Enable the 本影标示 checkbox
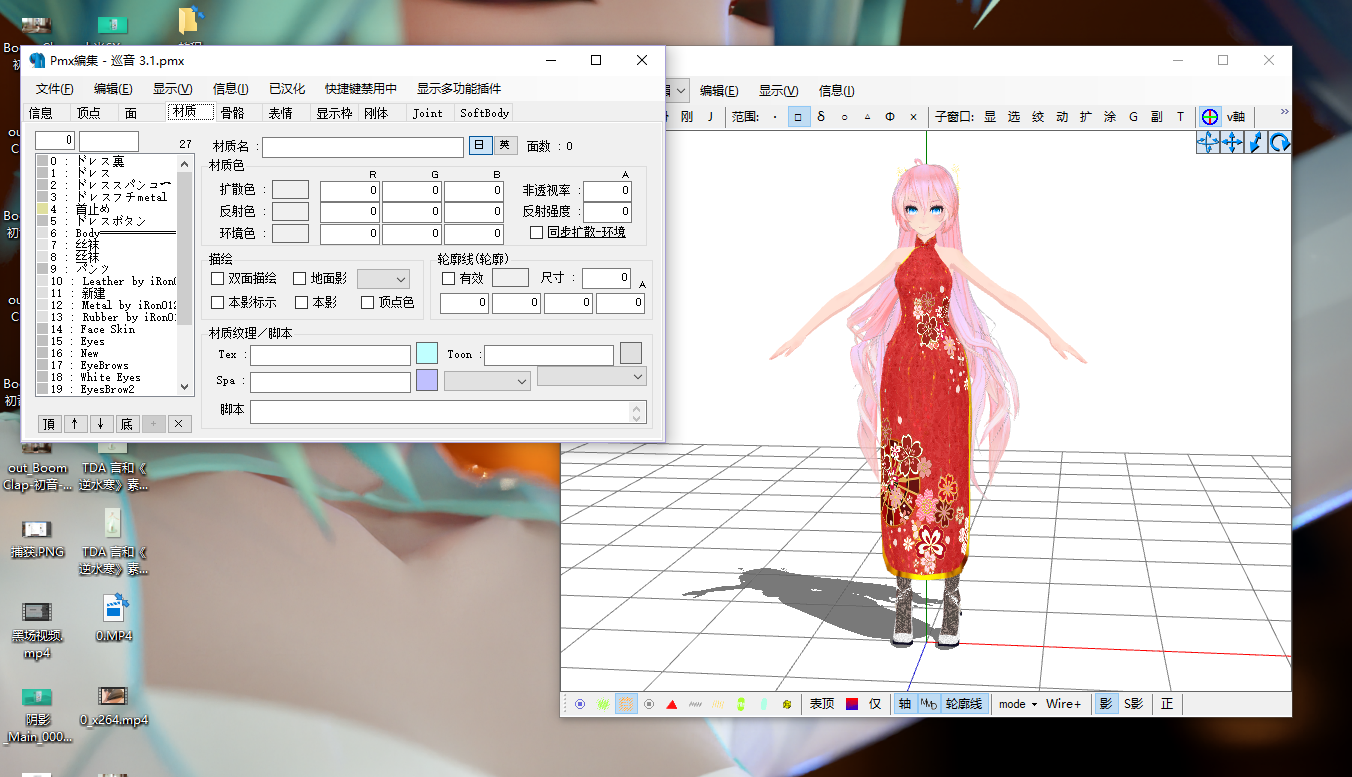Image resolution: width=1352 pixels, height=777 pixels. point(218,302)
